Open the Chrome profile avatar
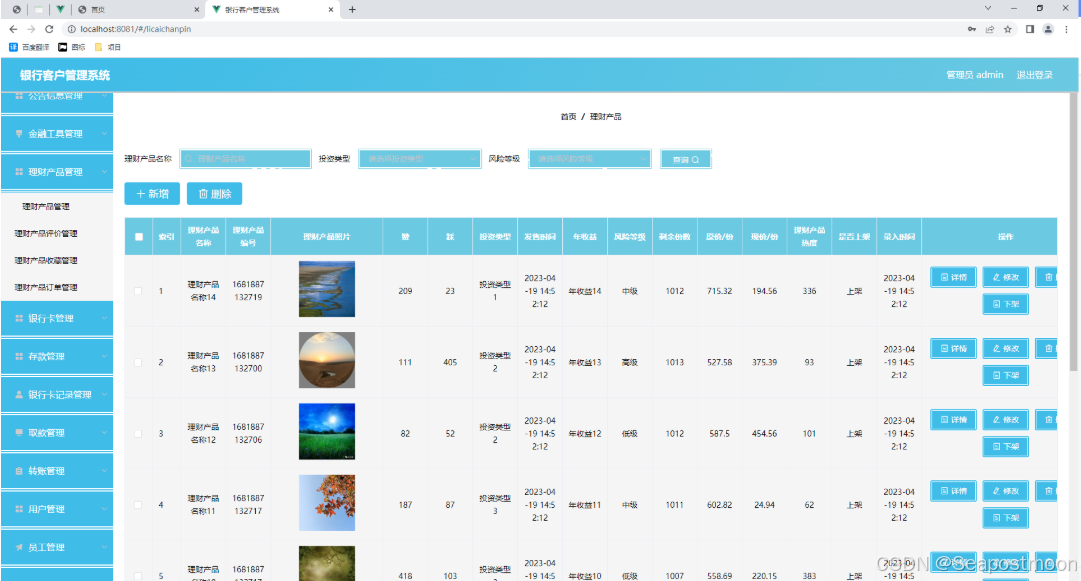Viewport: 1081px width, 581px height. pyautogui.click(x=1048, y=29)
